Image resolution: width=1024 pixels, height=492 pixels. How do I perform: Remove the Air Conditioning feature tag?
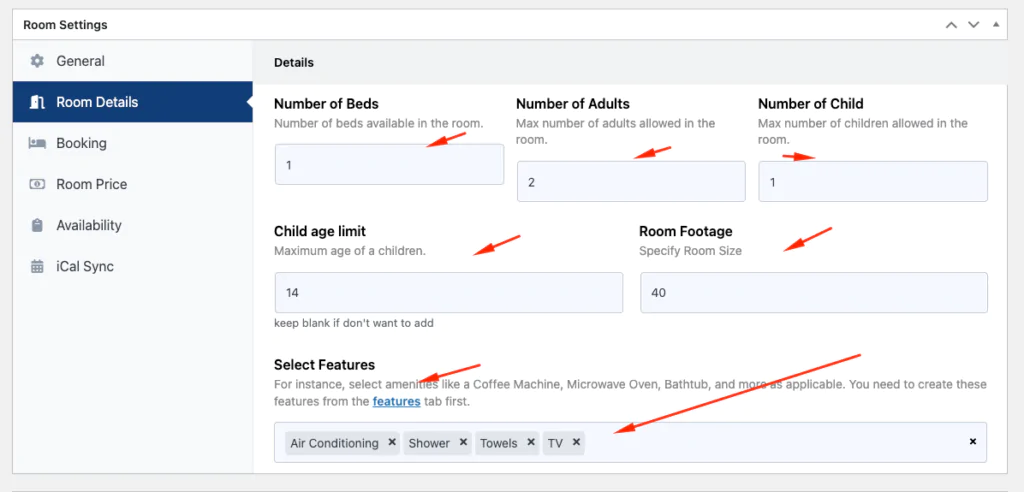[x=392, y=442]
